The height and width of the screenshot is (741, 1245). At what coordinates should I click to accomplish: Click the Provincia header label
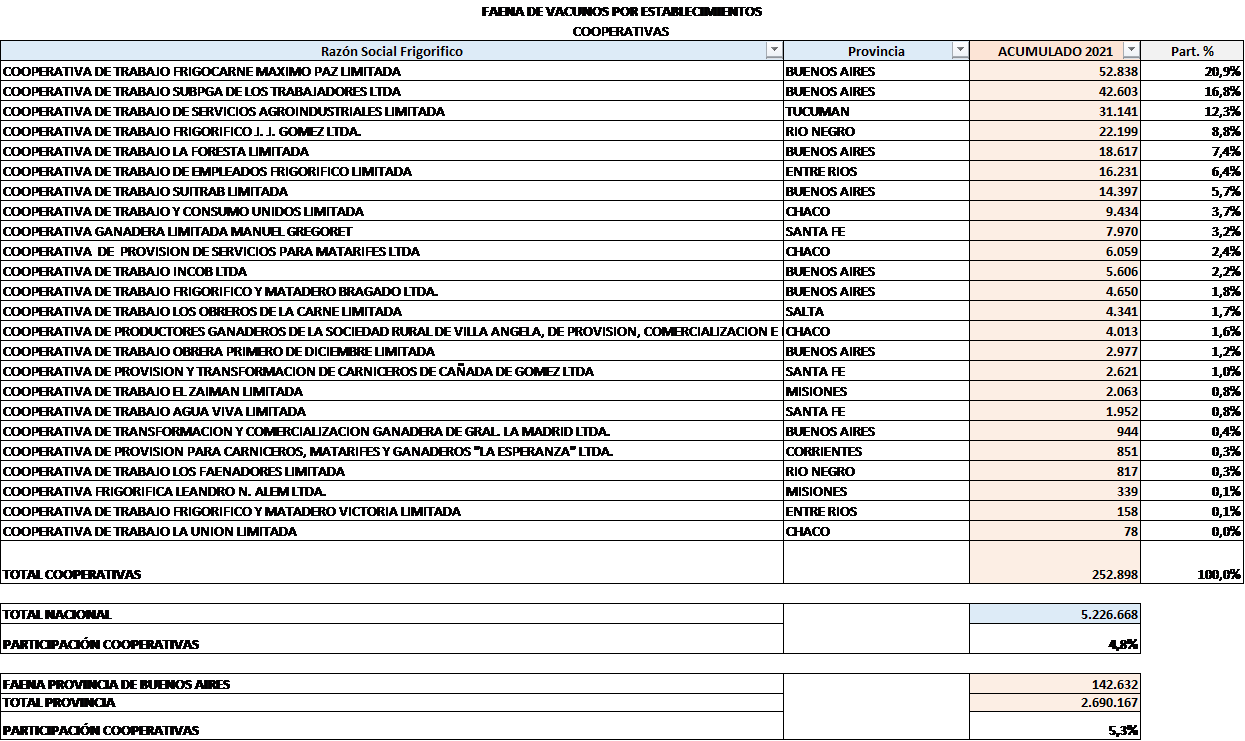(875, 51)
